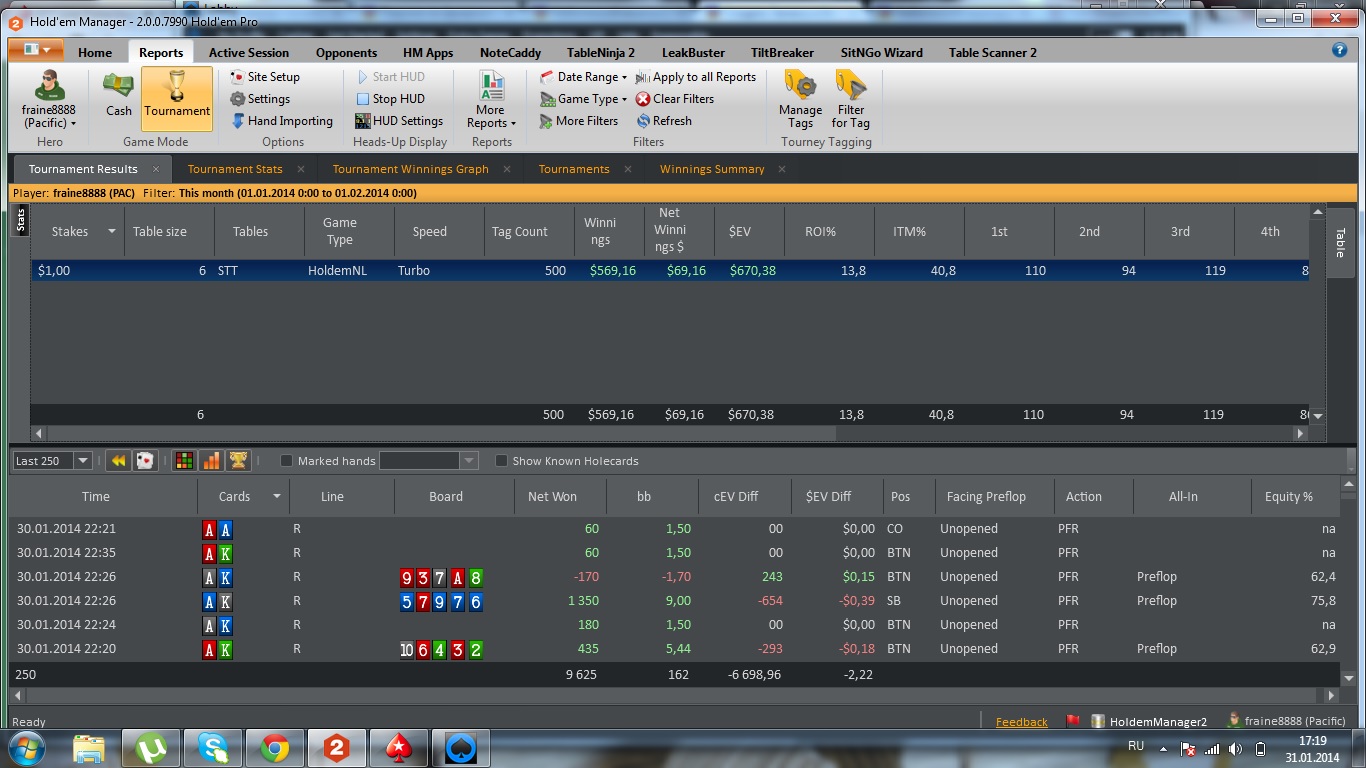Expand the vertical Stats side panel
The height and width of the screenshot is (768, 1366).
pyautogui.click(x=20, y=219)
